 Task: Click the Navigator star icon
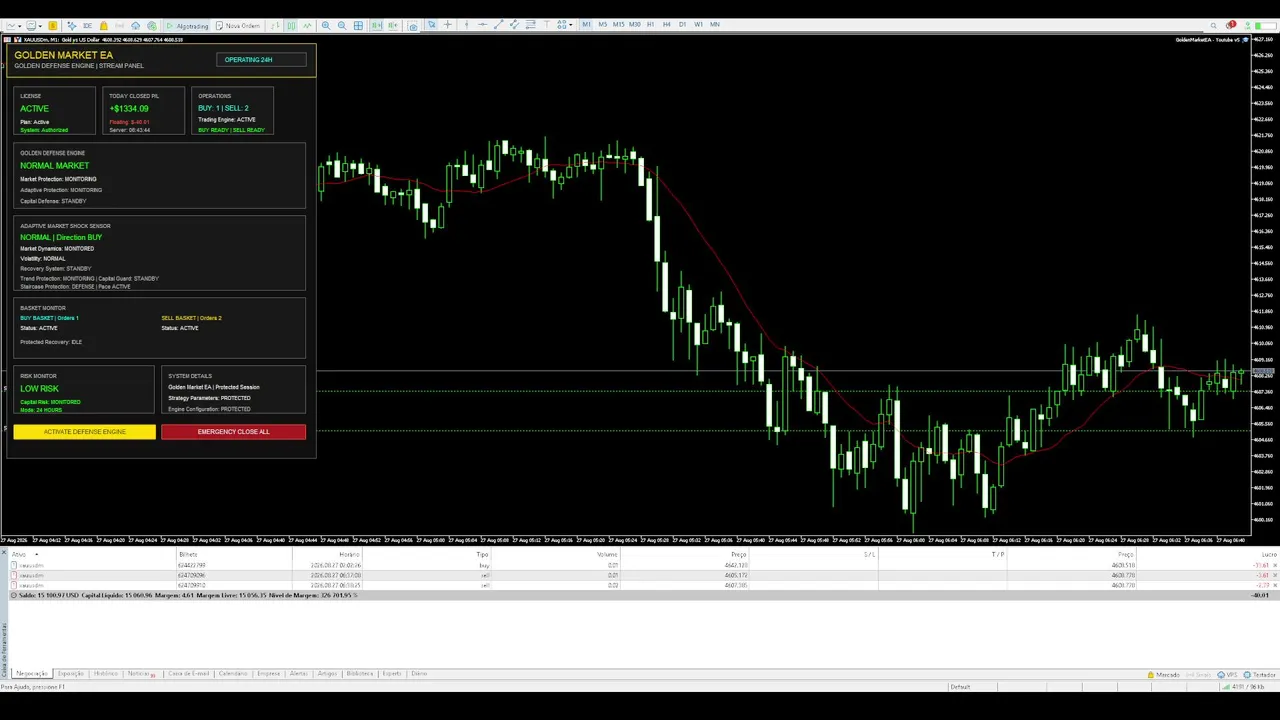click(x=71, y=25)
